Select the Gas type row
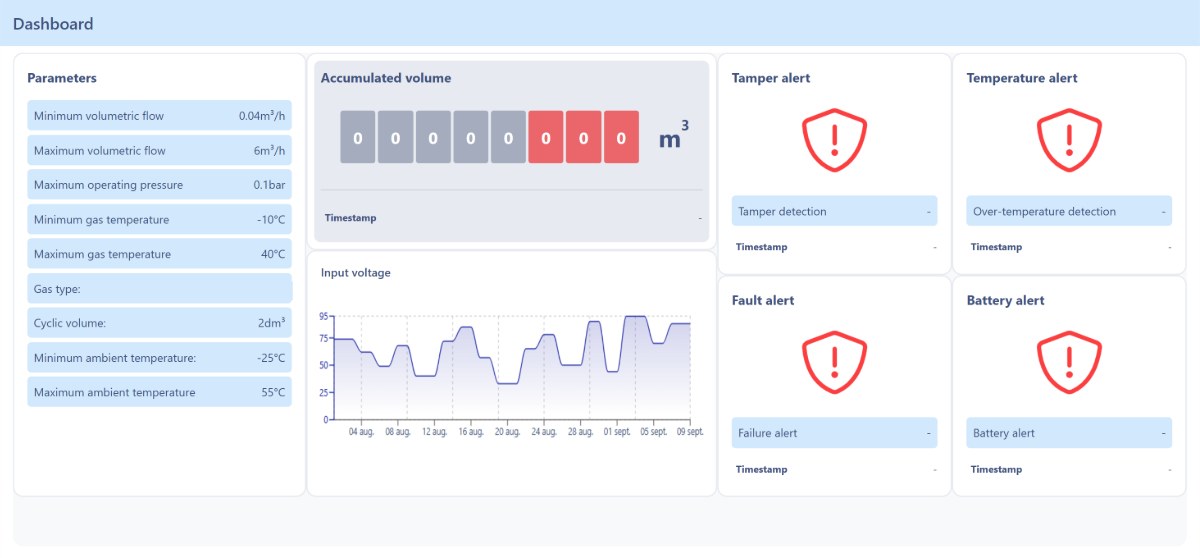 [159, 288]
